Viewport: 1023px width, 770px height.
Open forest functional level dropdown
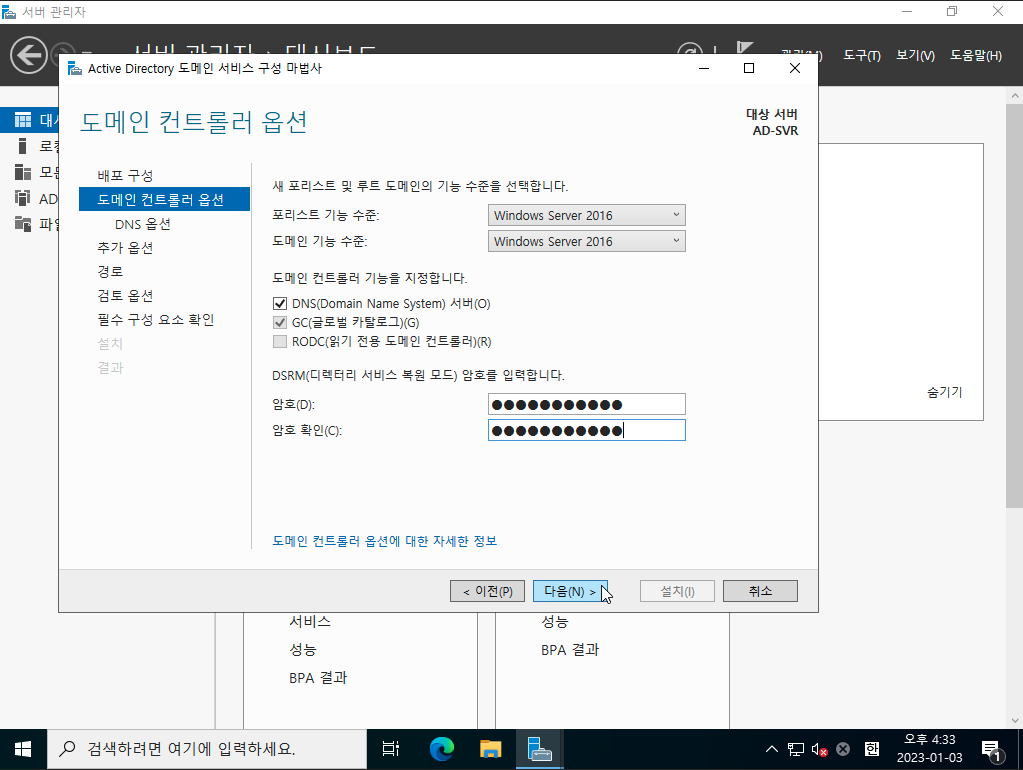pyautogui.click(x=587, y=215)
